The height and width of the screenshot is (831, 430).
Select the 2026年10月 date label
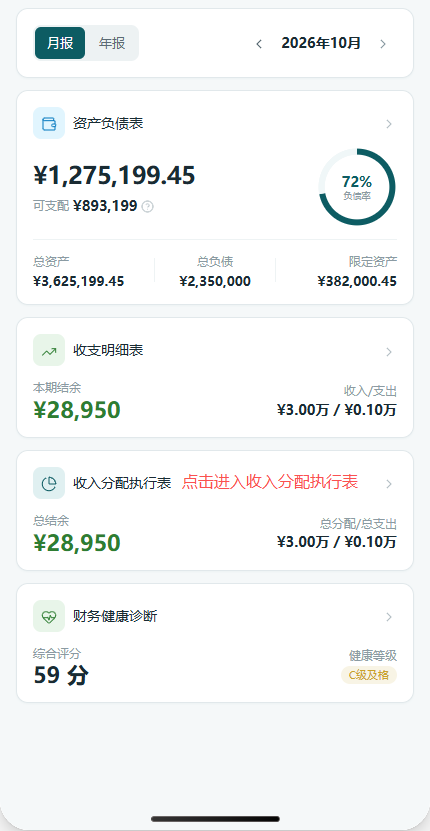(321, 43)
